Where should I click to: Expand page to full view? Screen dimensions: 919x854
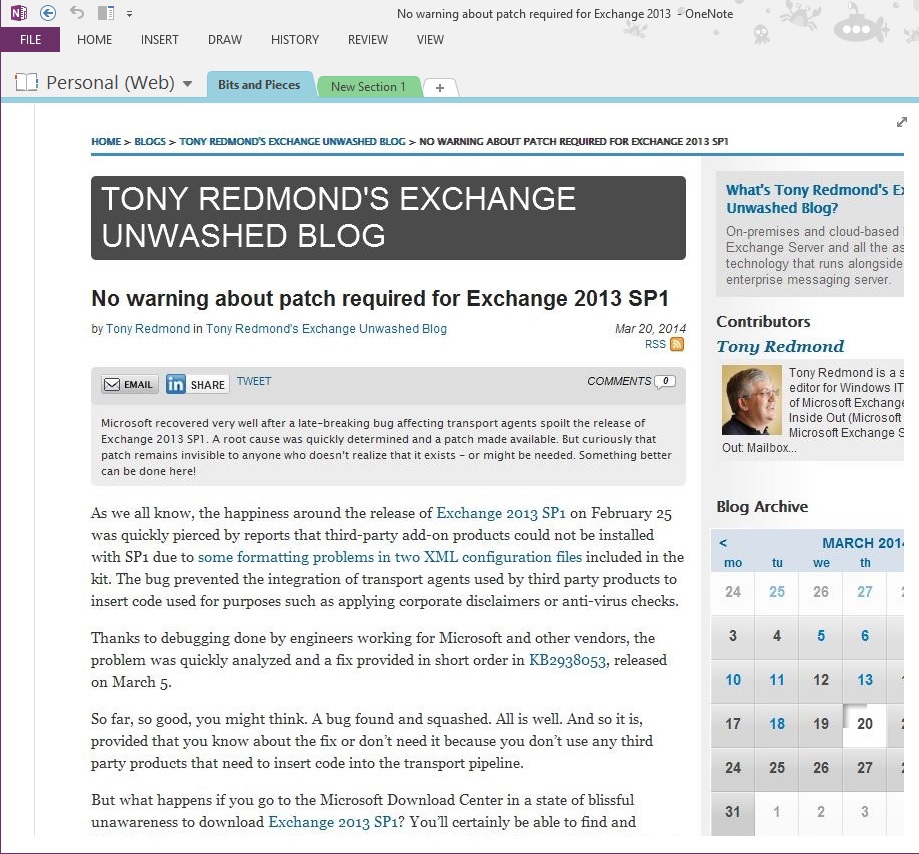click(x=902, y=122)
